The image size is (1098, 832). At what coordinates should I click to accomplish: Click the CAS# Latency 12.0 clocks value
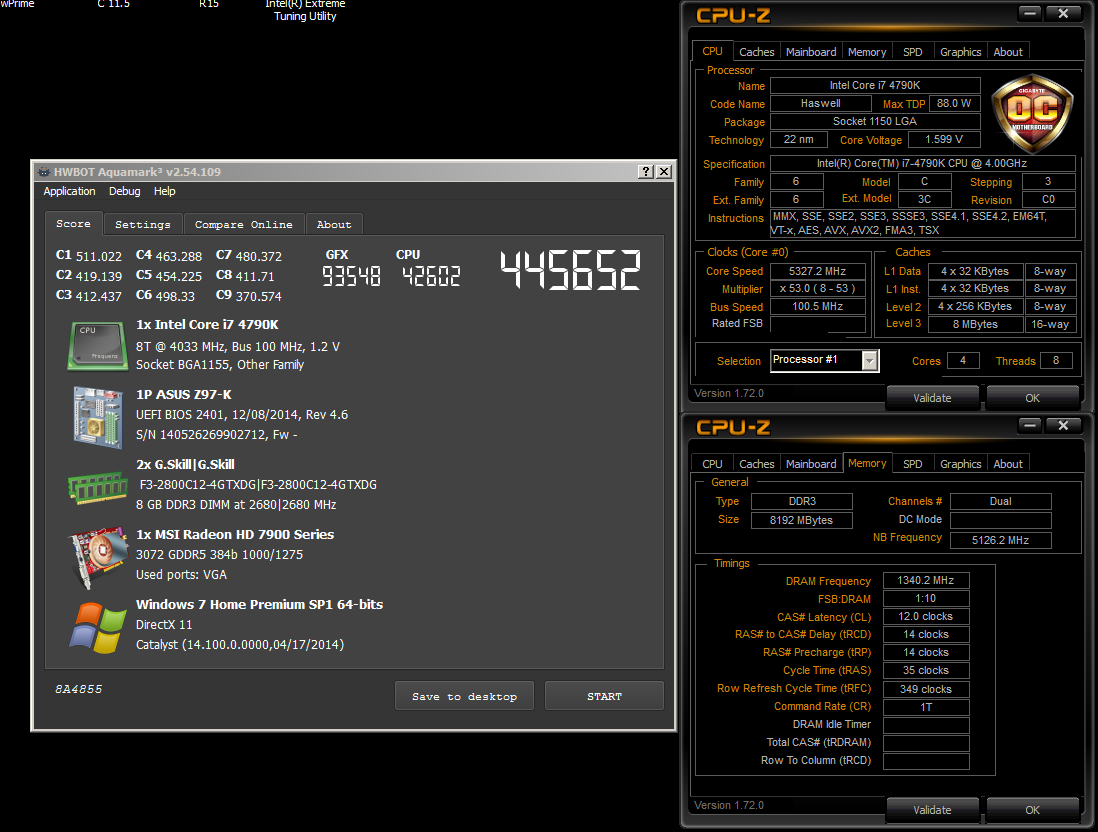(x=926, y=616)
